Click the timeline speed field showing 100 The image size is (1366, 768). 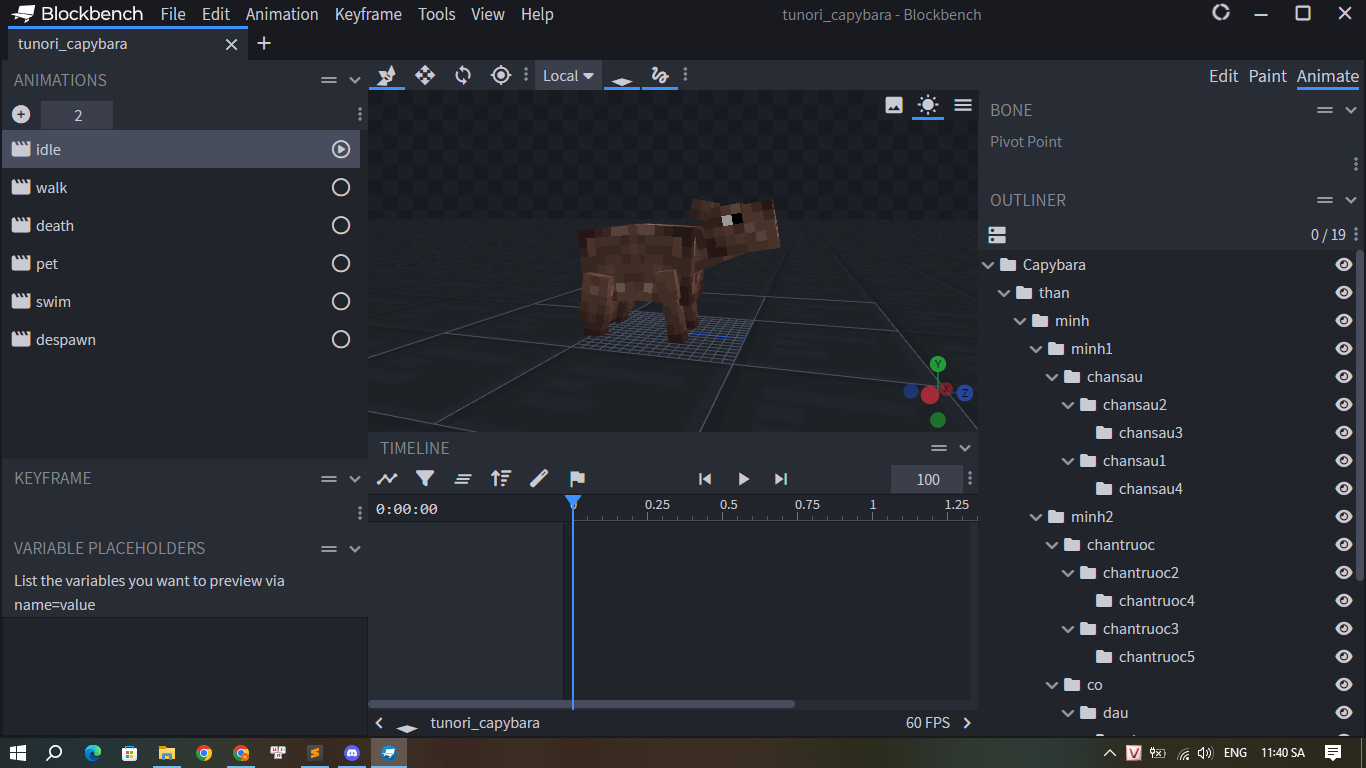pos(927,479)
